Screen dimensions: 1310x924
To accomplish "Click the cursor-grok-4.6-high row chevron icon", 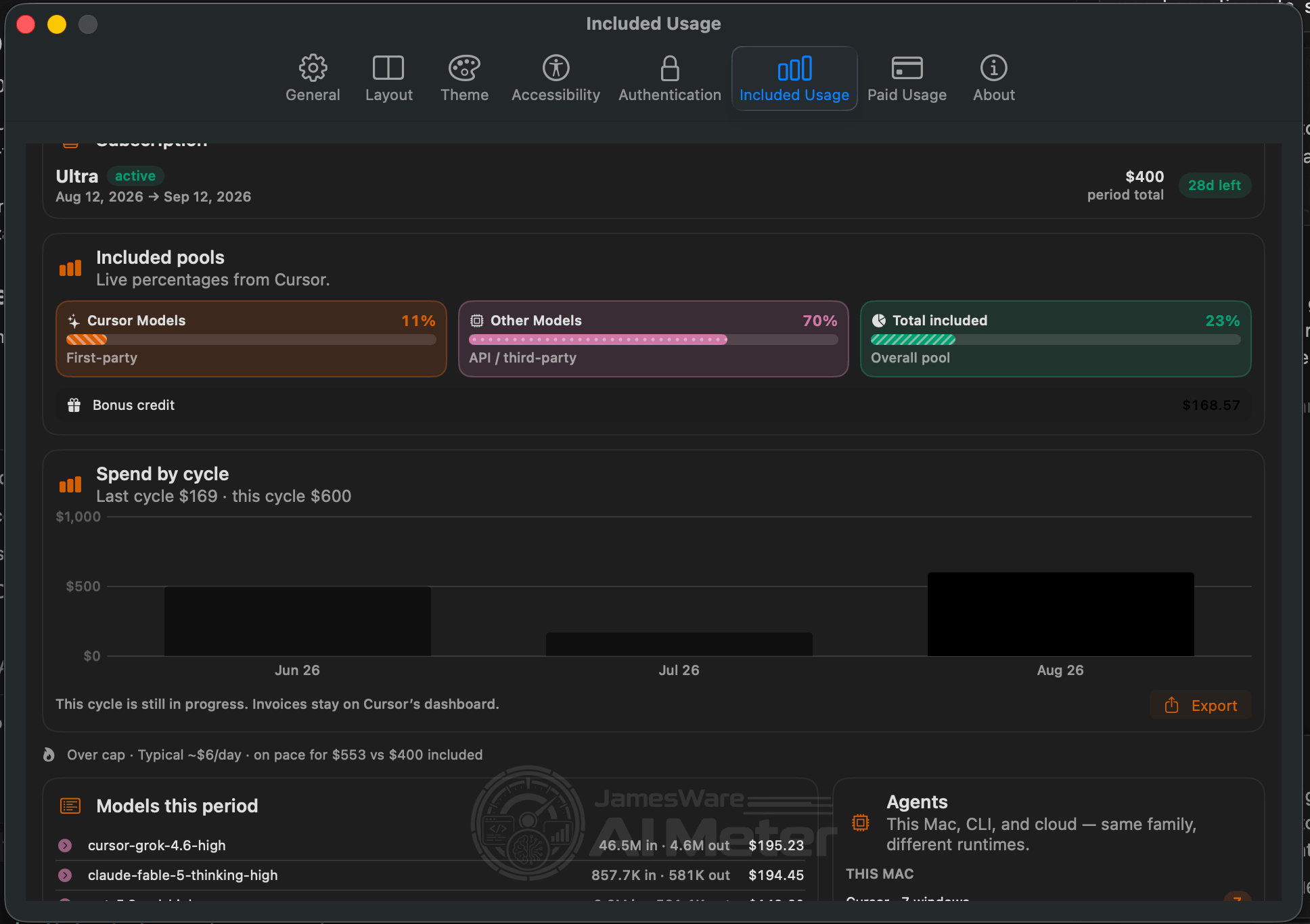I will click(x=65, y=846).
